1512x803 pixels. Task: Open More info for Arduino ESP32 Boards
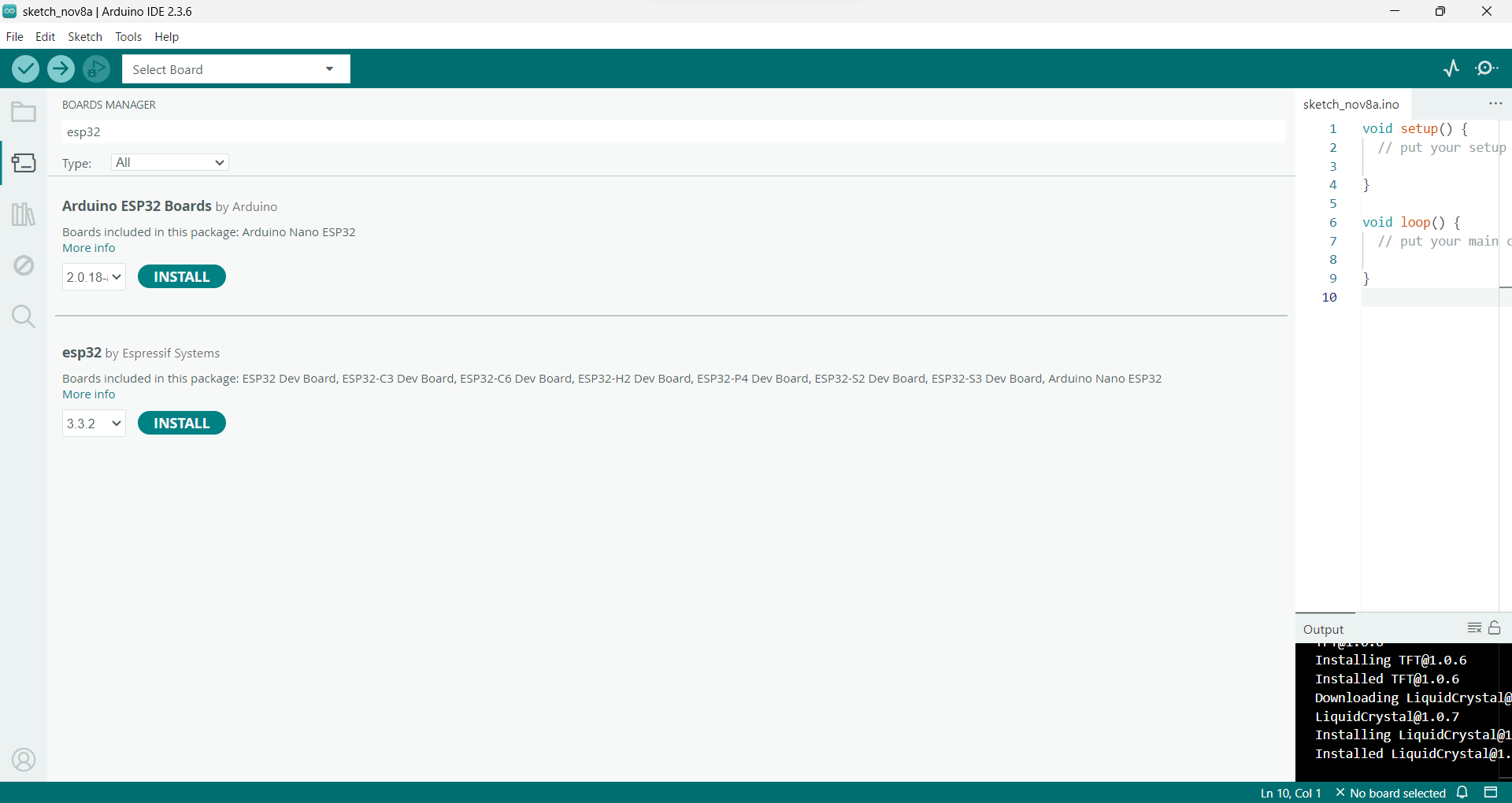pyautogui.click(x=89, y=248)
